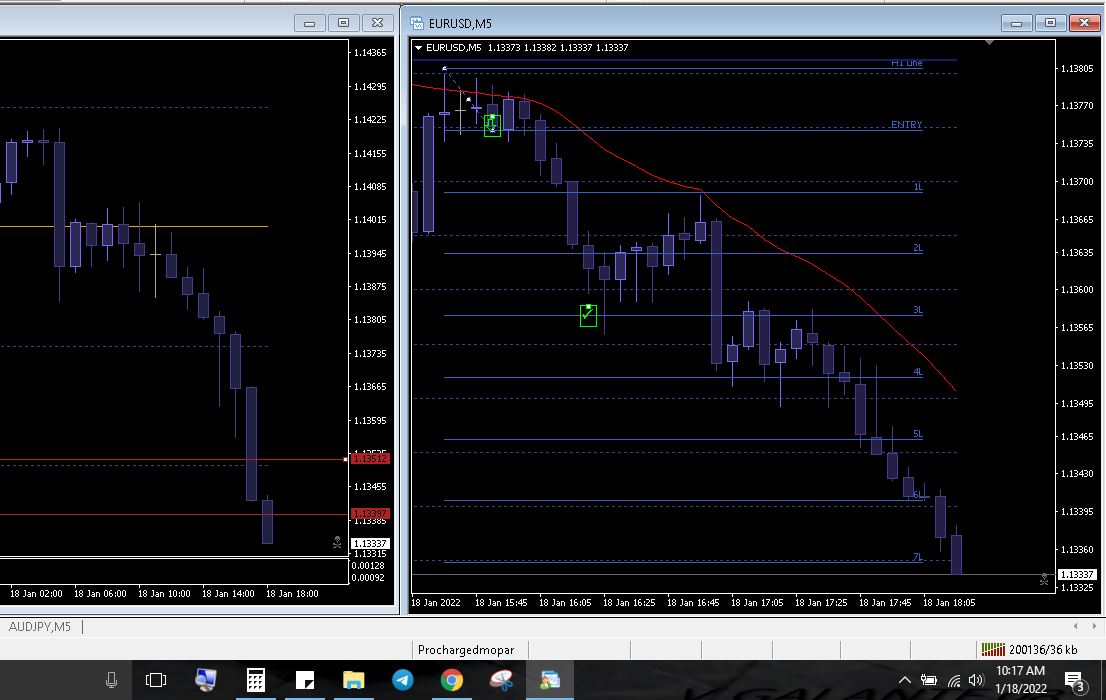Open the notification center with 3 alerts

1075,681
